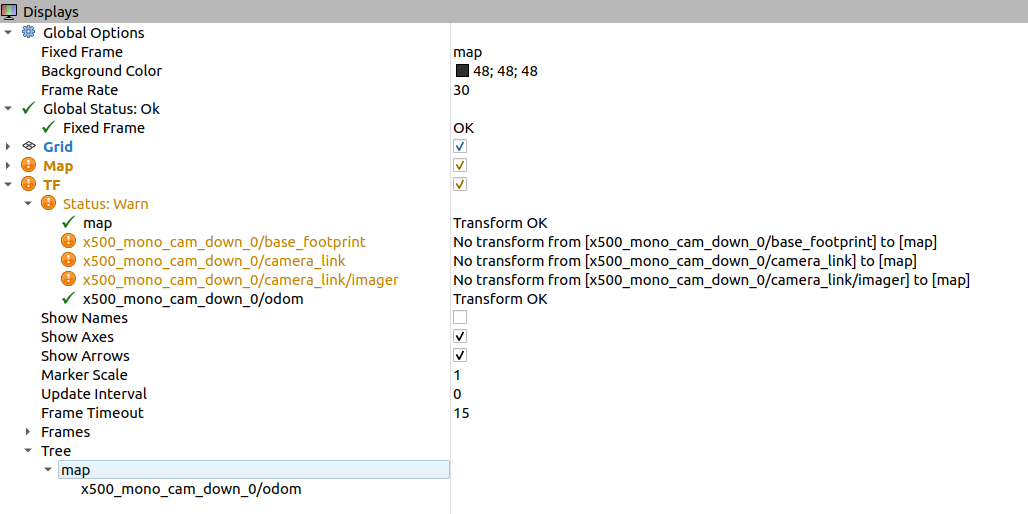Select the map node in Tree
The height and width of the screenshot is (514, 1028).
point(76,470)
